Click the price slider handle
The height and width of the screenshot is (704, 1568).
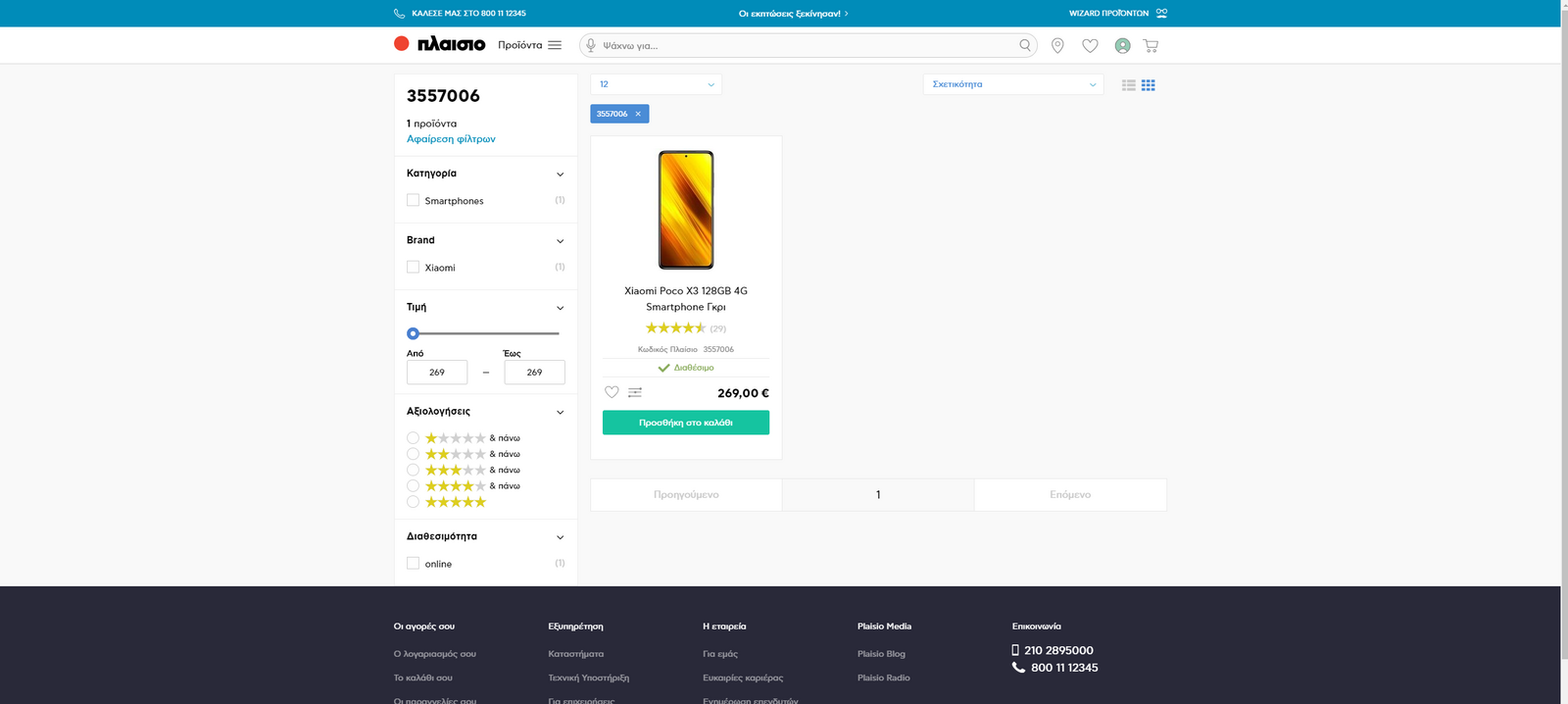(x=413, y=333)
